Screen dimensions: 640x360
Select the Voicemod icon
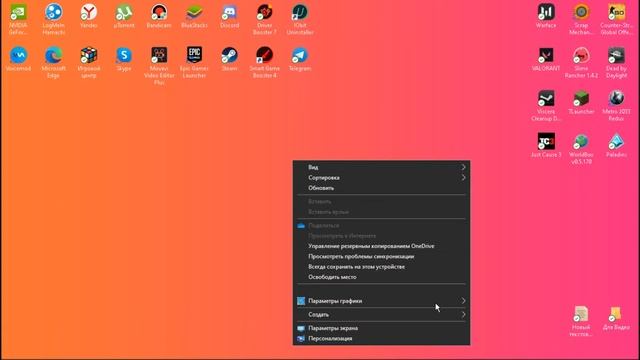[x=18, y=56]
